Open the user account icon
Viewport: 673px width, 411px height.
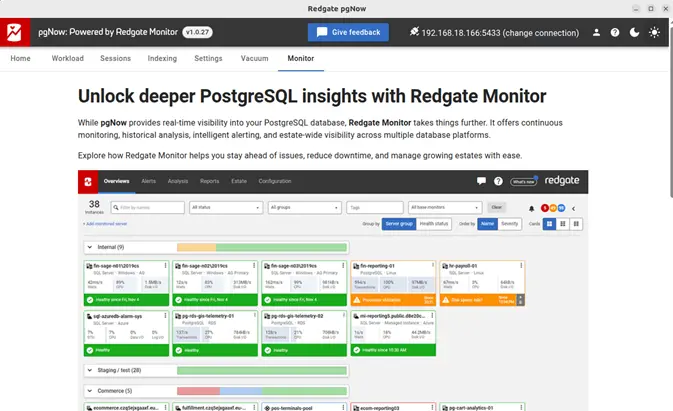[x=597, y=32]
